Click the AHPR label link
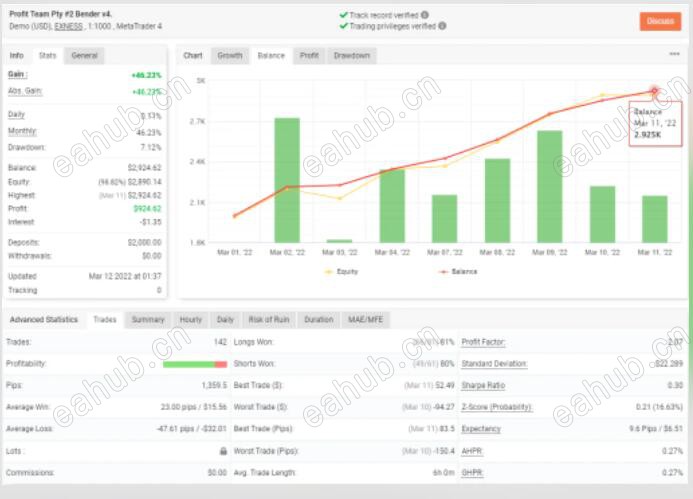Viewport: 693px width, 499px height. 472,451
